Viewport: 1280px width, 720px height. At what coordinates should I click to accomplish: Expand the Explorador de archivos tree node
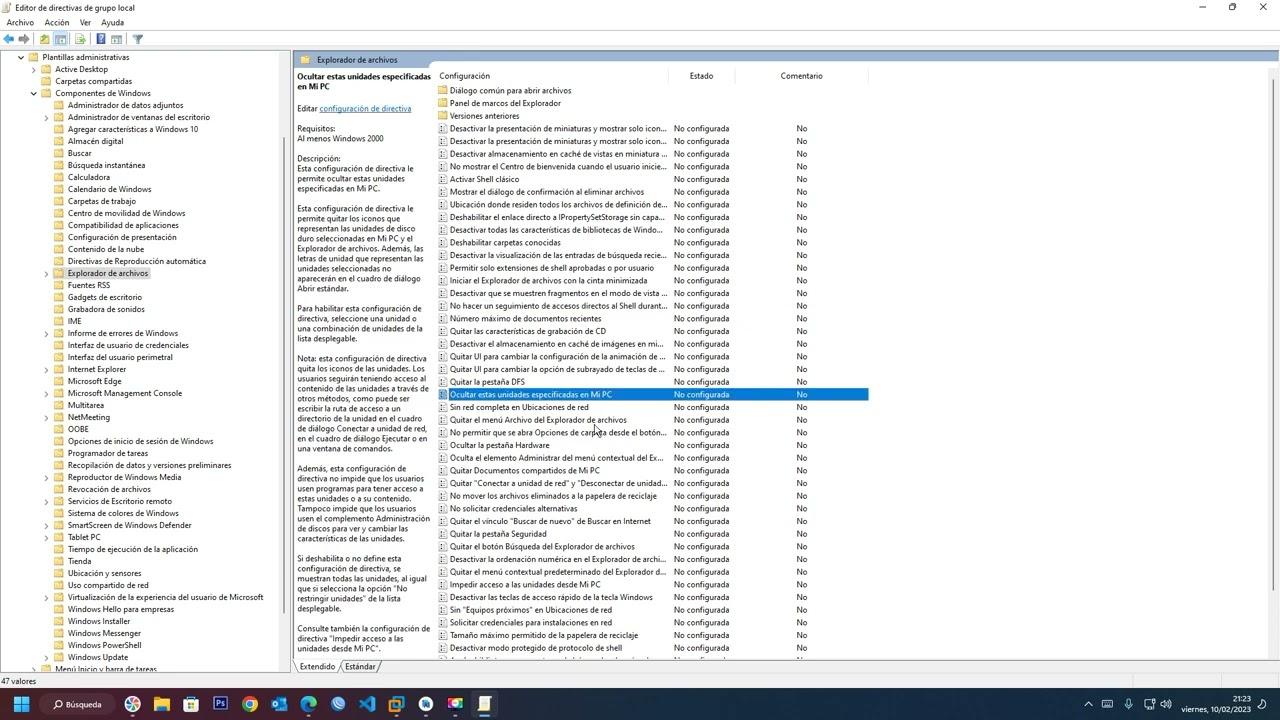46,273
